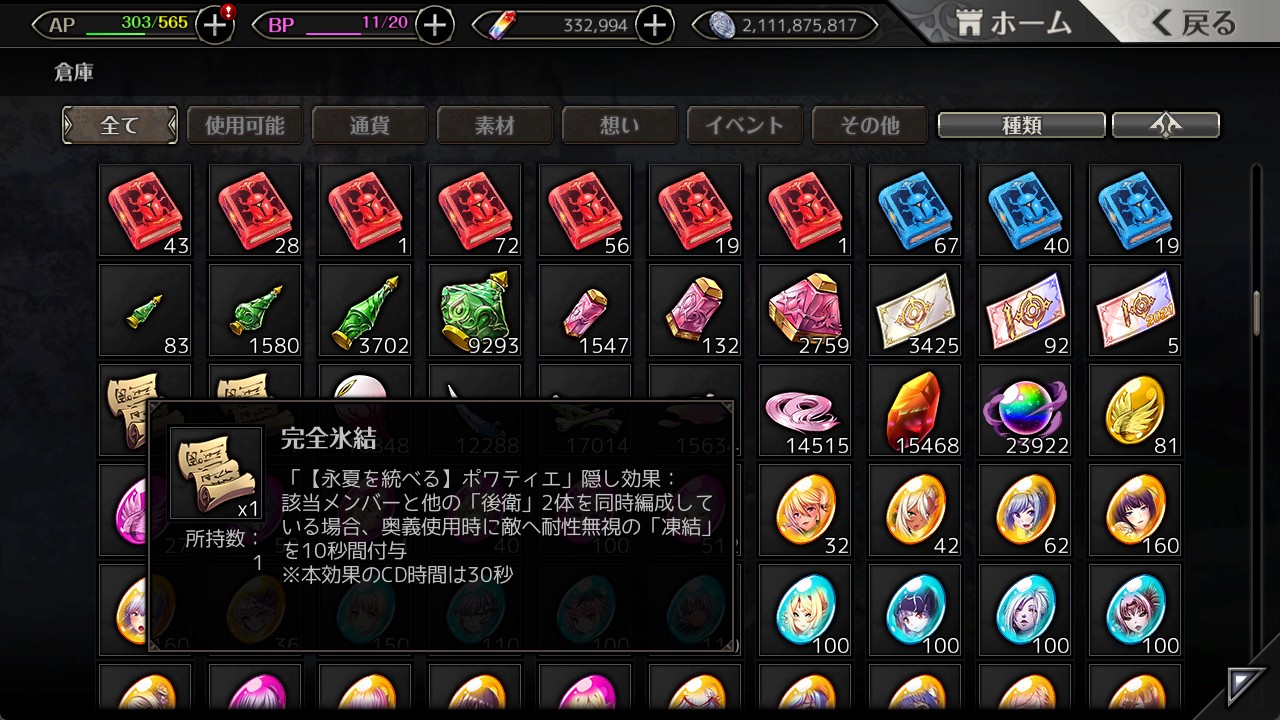1280x720 pixels.
Task: Tap the plus button next to AP
Action: [215, 25]
